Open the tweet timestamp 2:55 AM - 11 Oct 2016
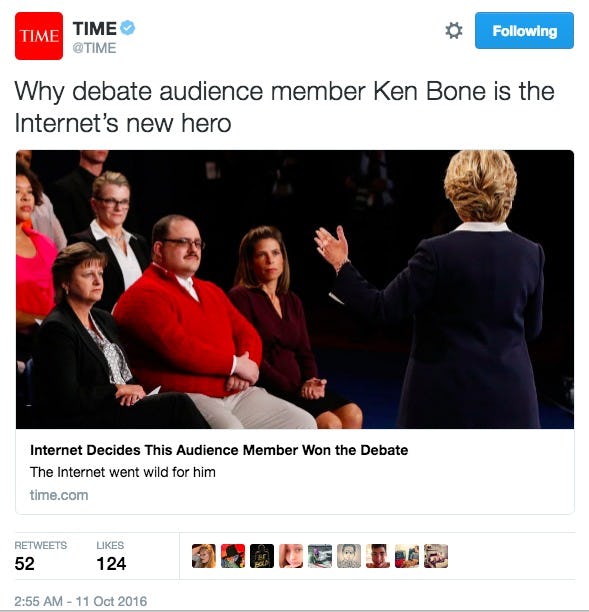 (81, 601)
